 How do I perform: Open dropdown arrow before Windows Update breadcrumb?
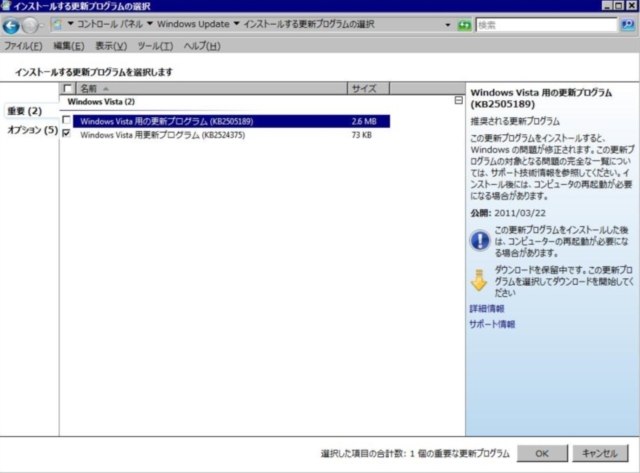coord(150,24)
